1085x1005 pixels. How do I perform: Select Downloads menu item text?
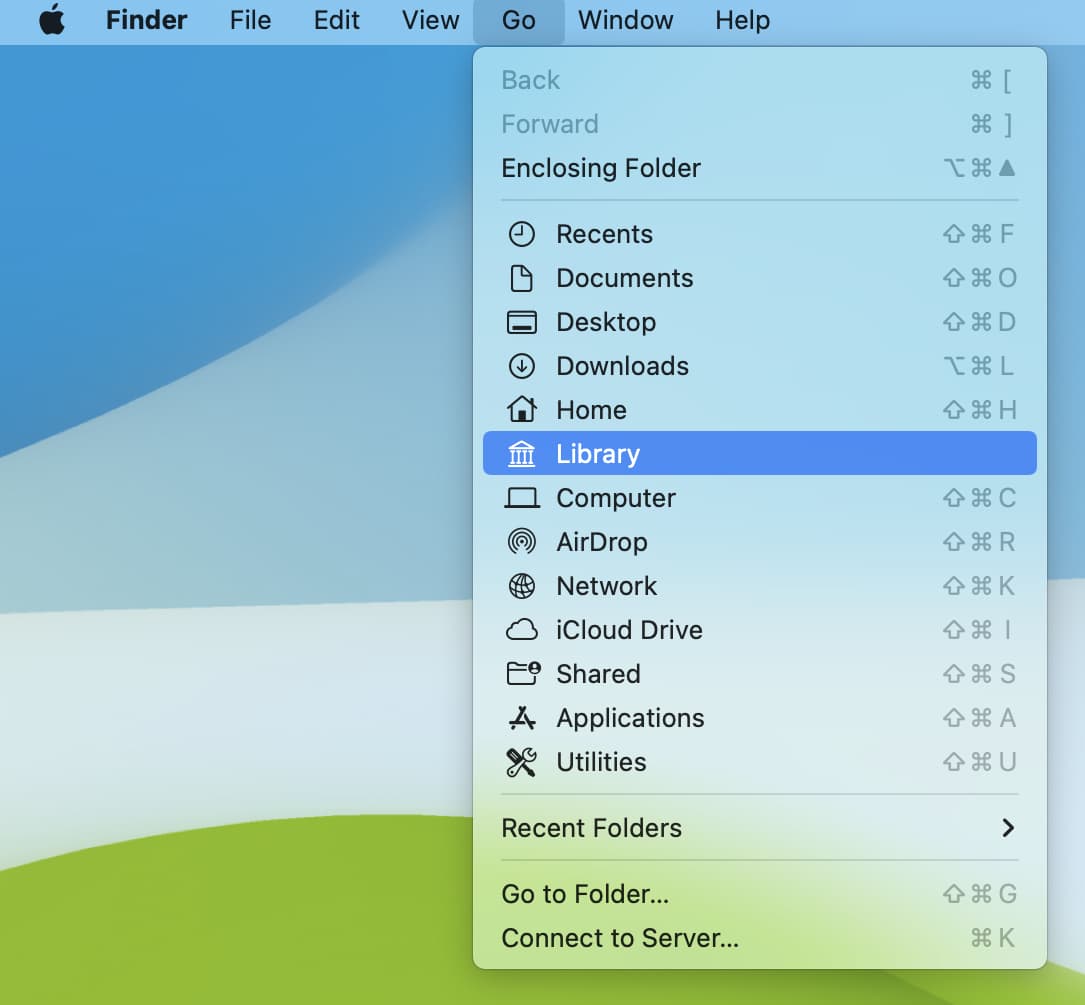[x=622, y=366]
